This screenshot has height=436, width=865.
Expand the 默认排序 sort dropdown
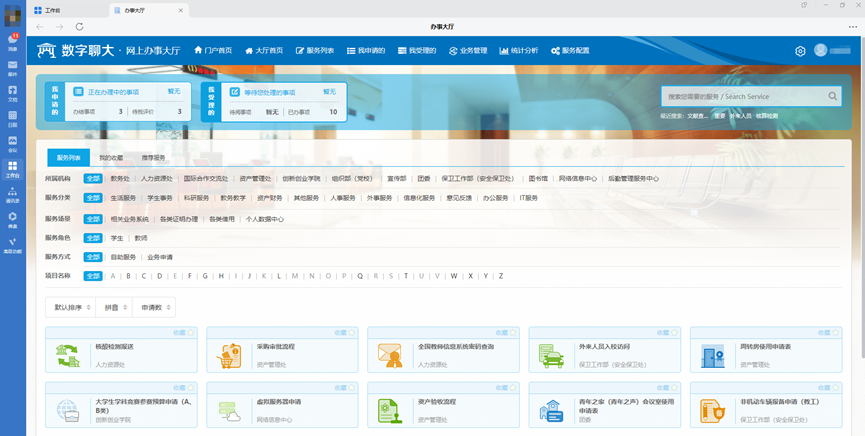[73, 307]
